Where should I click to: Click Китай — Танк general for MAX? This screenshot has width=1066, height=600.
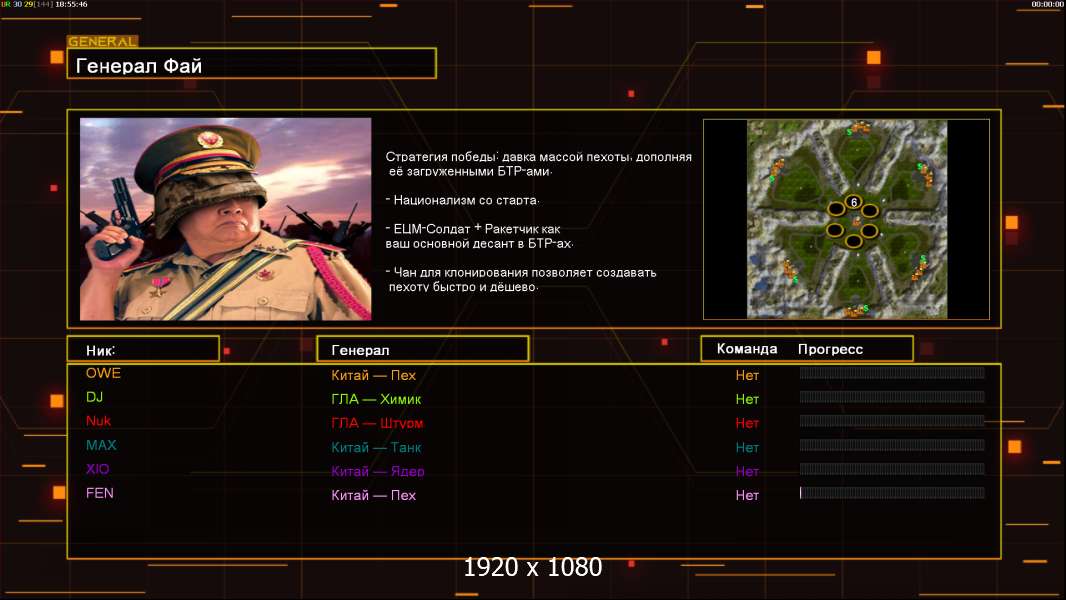376,447
